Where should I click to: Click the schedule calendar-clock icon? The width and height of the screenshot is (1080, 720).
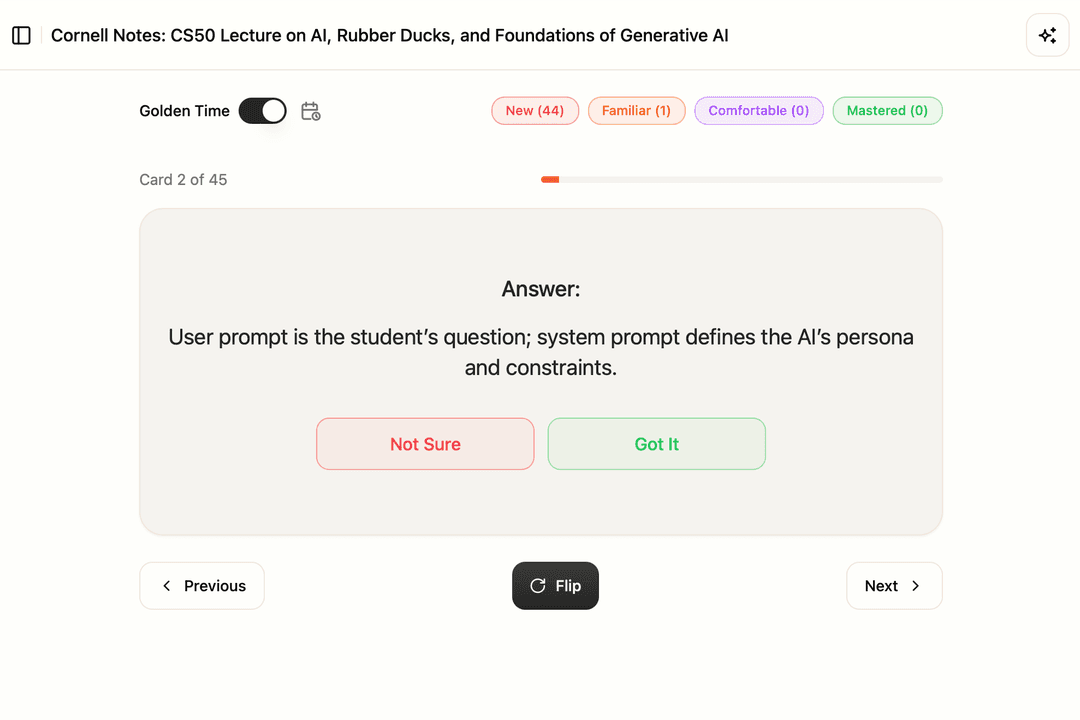click(310, 111)
